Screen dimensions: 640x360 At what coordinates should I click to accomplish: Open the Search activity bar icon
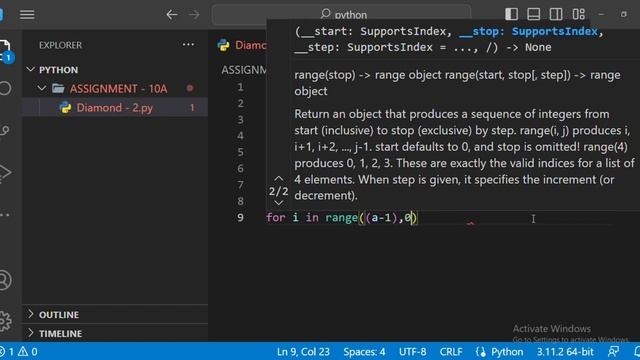5,88
